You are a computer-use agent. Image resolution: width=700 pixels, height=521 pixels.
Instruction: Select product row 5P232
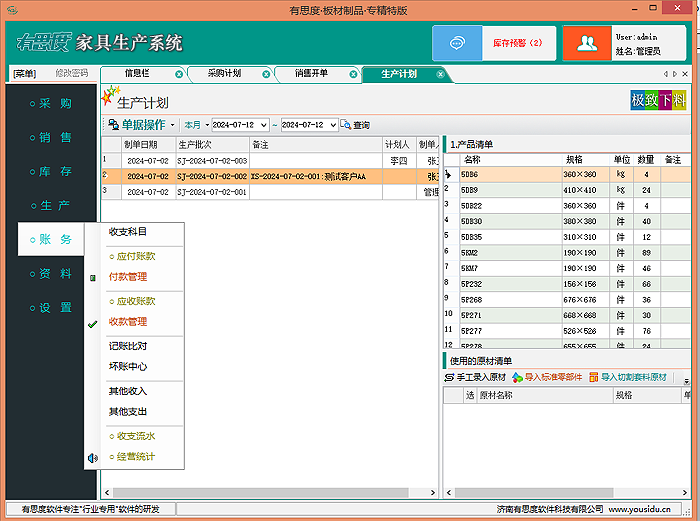coord(567,284)
